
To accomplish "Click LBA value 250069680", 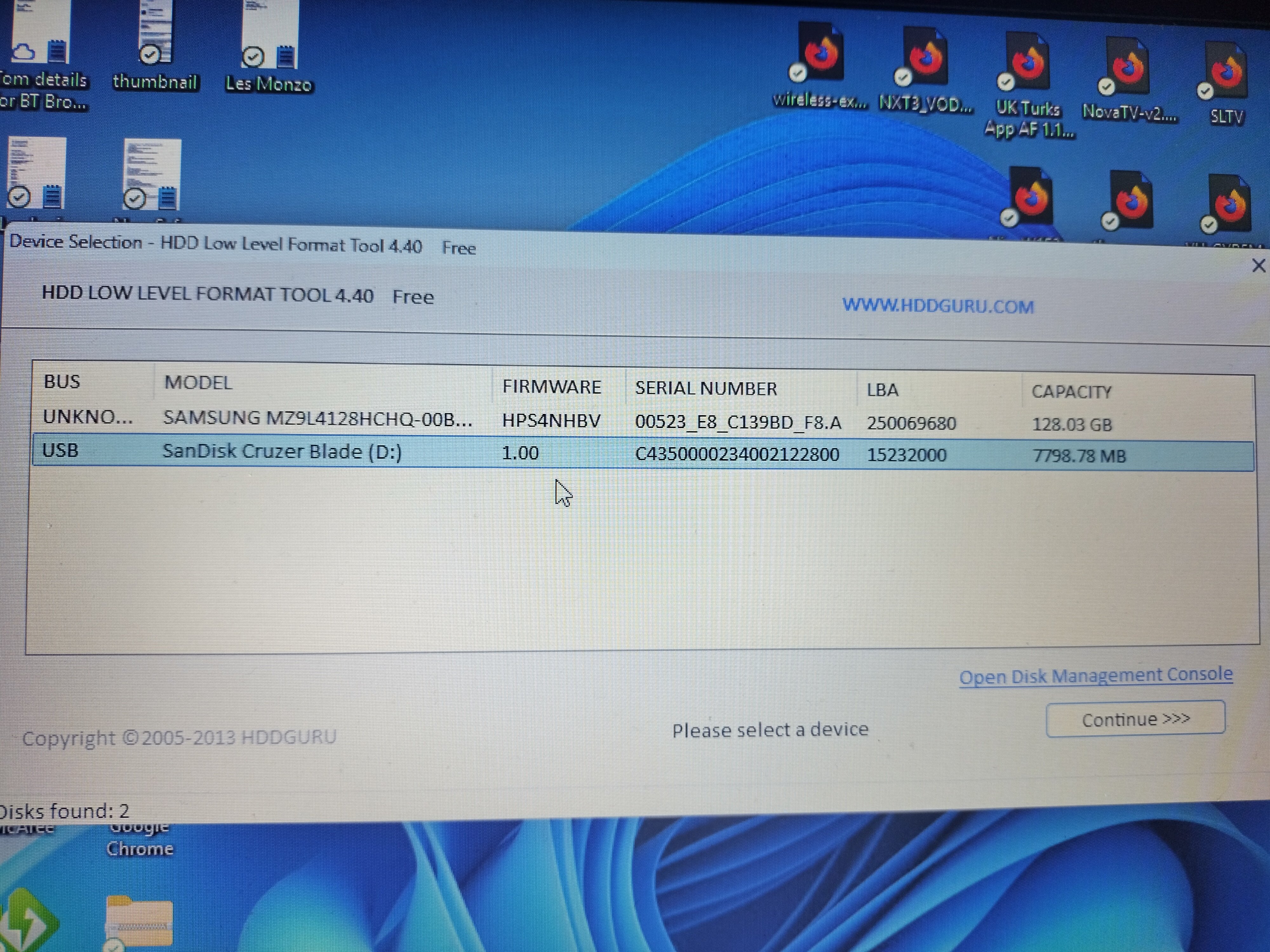I will 911,424.
